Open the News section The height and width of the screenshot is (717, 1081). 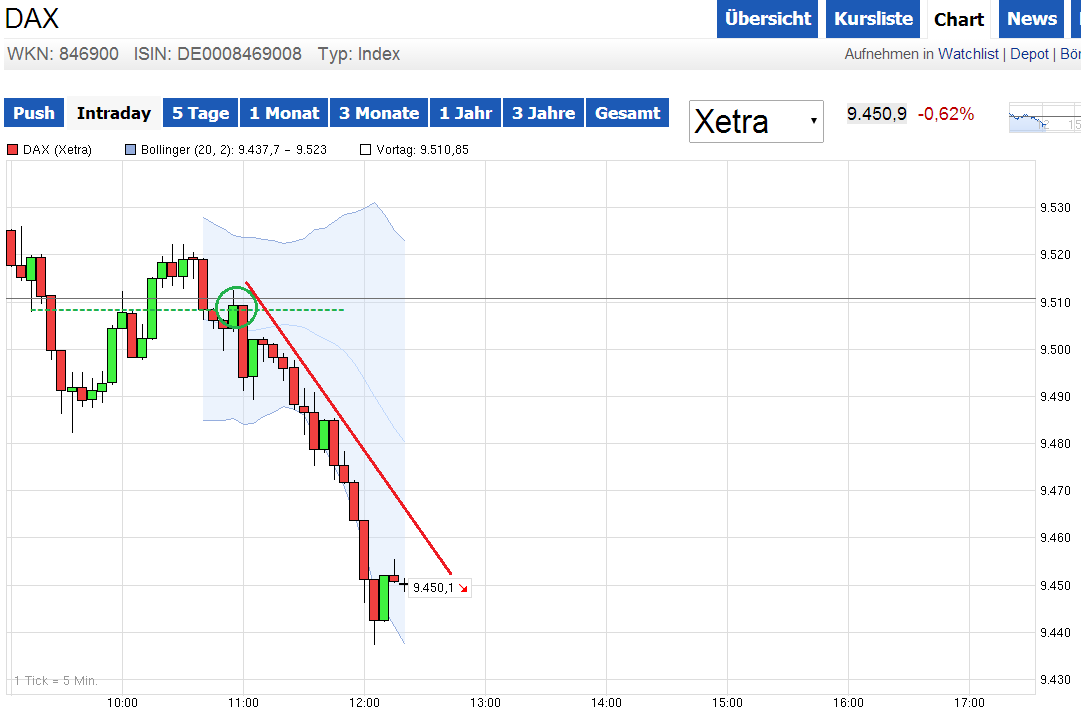(x=1031, y=19)
